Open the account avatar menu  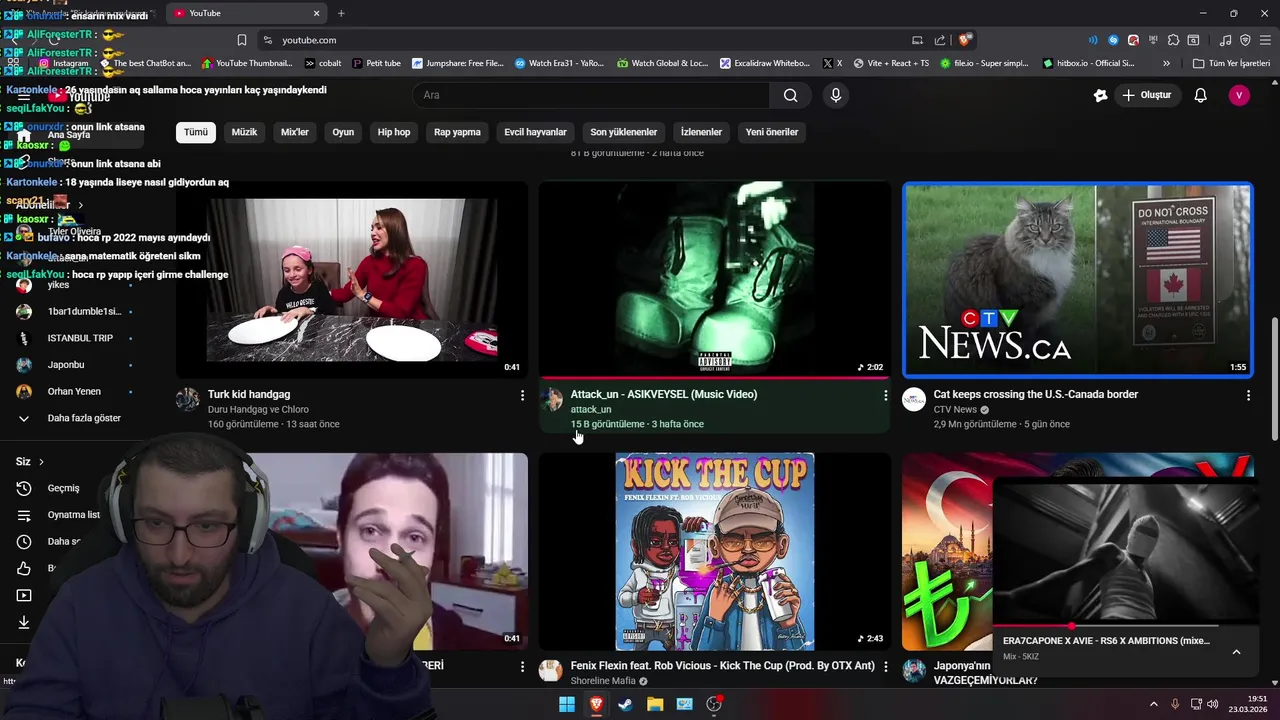point(1239,95)
